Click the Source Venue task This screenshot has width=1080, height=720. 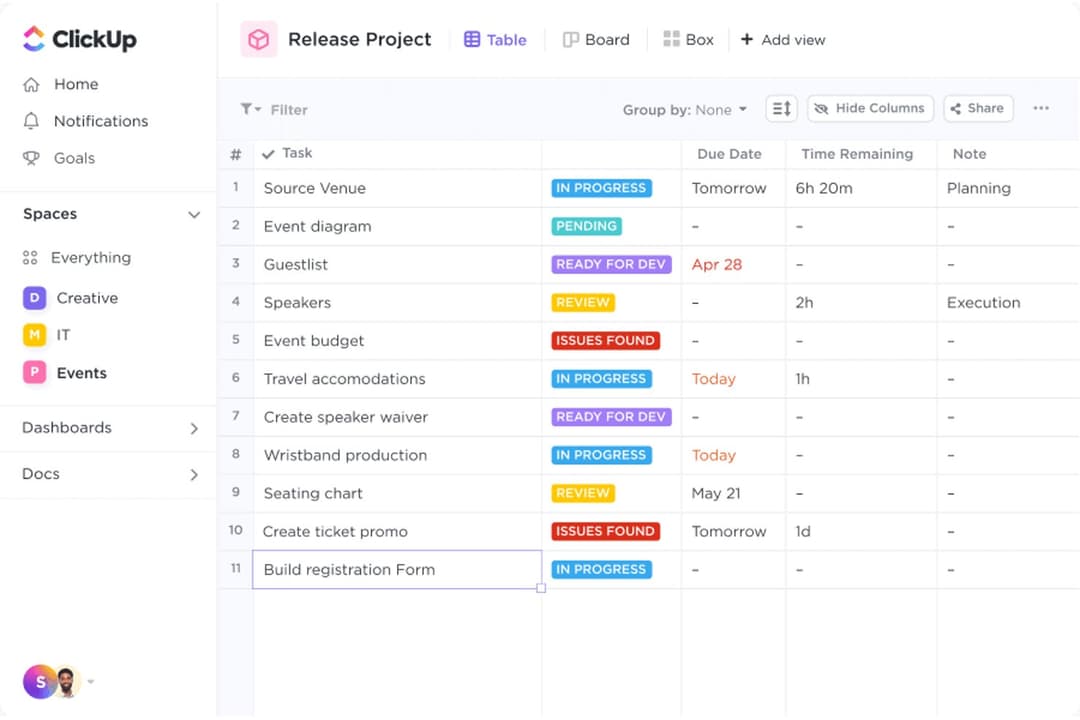[x=315, y=188]
